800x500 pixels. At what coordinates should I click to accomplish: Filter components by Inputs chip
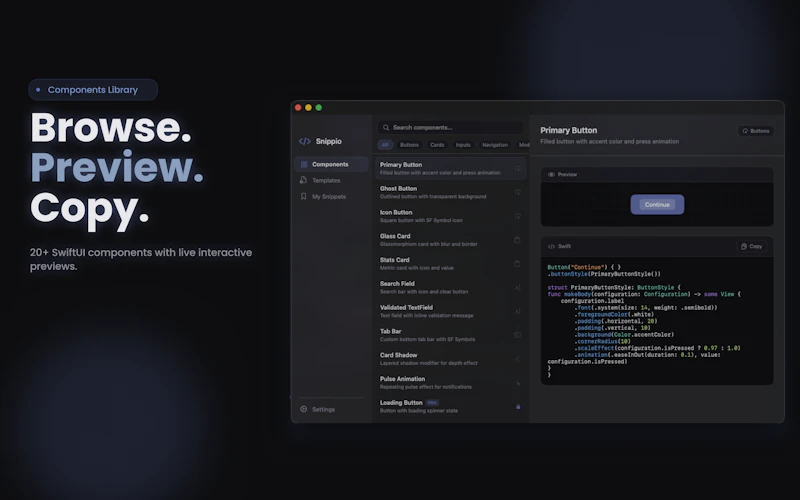point(463,145)
